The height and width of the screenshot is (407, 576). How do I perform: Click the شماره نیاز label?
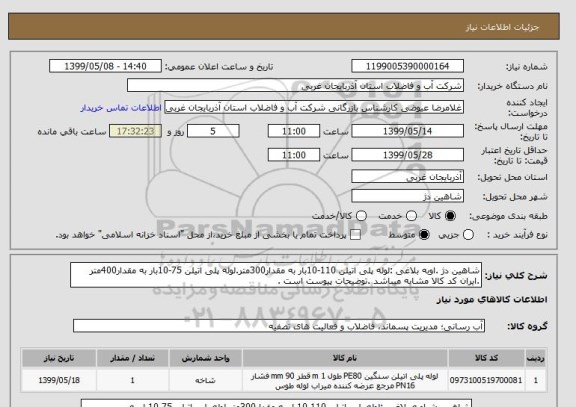coord(527,67)
